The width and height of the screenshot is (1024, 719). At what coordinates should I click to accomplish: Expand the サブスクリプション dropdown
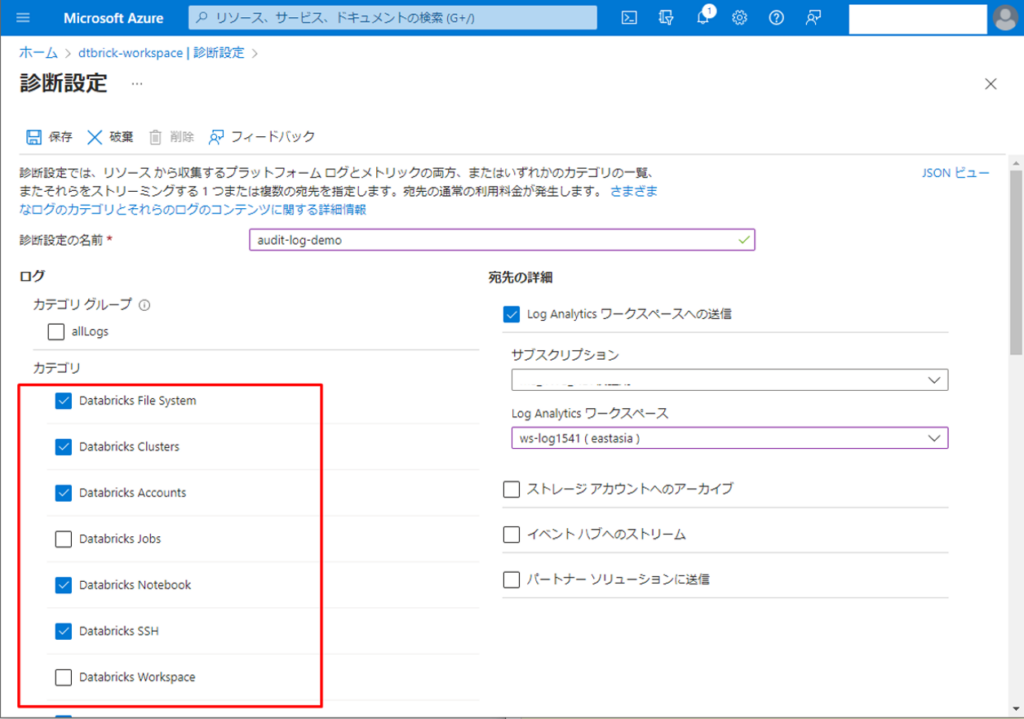point(729,380)
